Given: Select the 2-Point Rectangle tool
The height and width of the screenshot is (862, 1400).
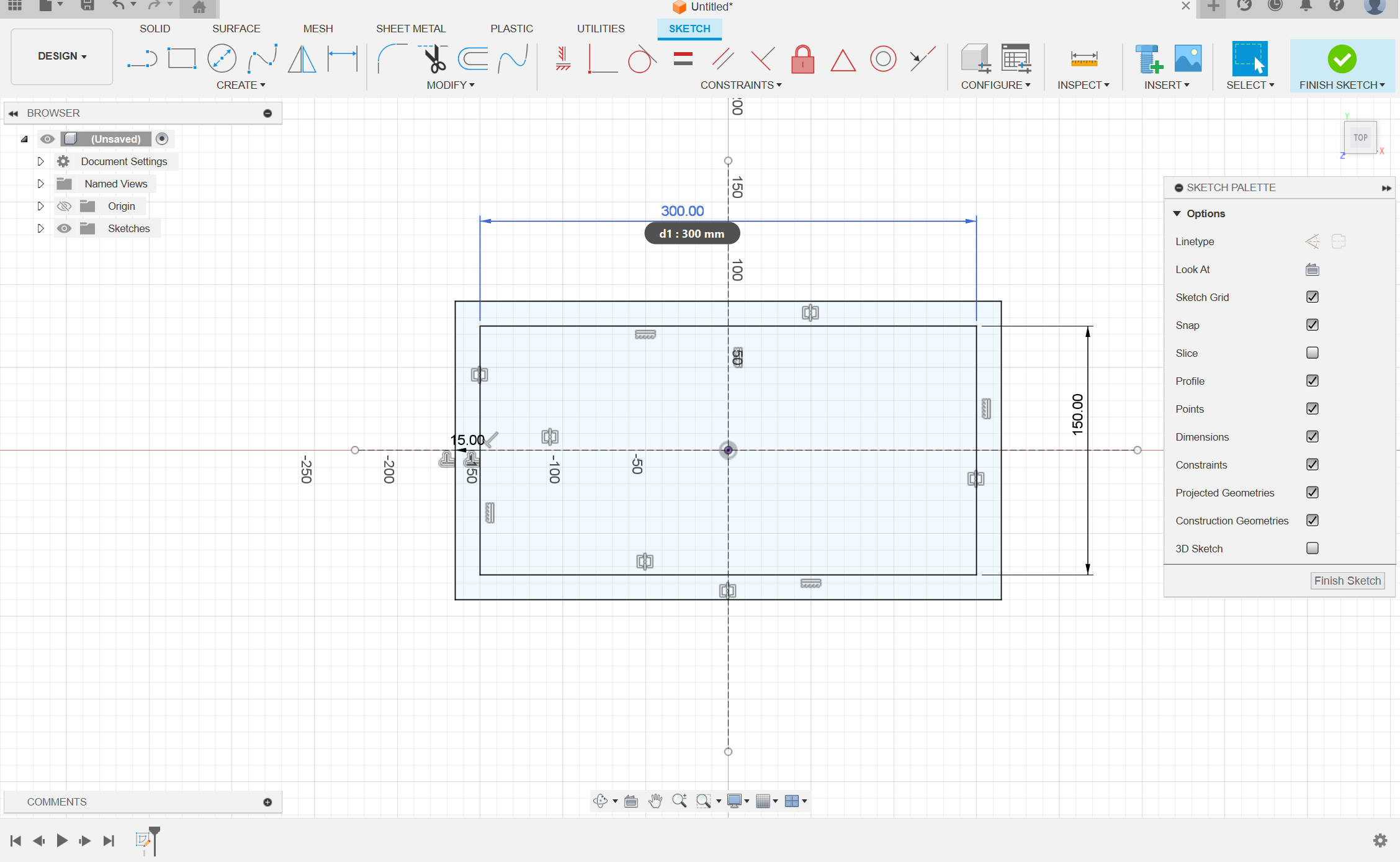Looking at the screenshot, I should 182,59.
